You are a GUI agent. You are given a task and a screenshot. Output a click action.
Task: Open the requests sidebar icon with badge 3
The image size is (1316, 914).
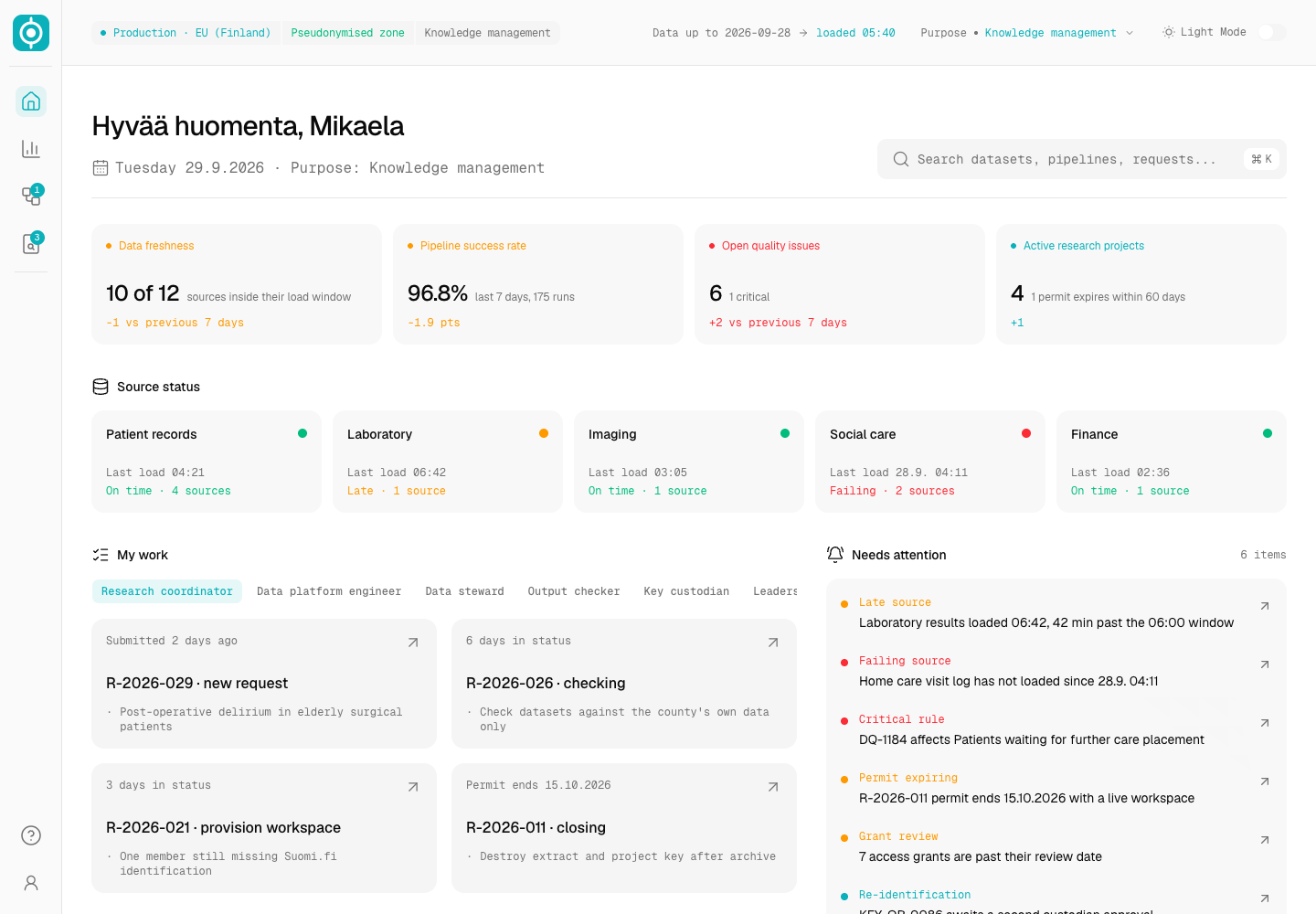31,244
